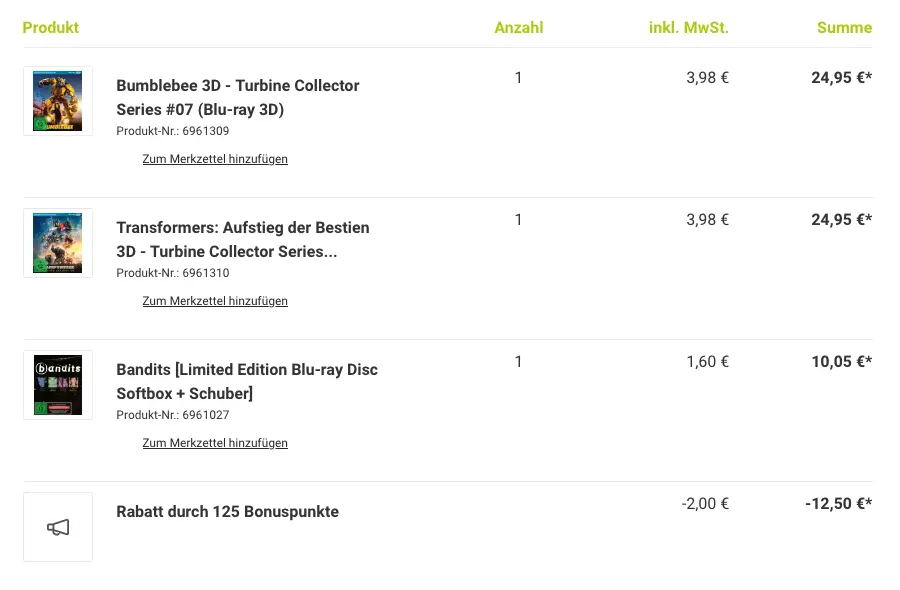The image size is (900, 590).
Task: Click the Produkt column header
Action: [51, 28]
